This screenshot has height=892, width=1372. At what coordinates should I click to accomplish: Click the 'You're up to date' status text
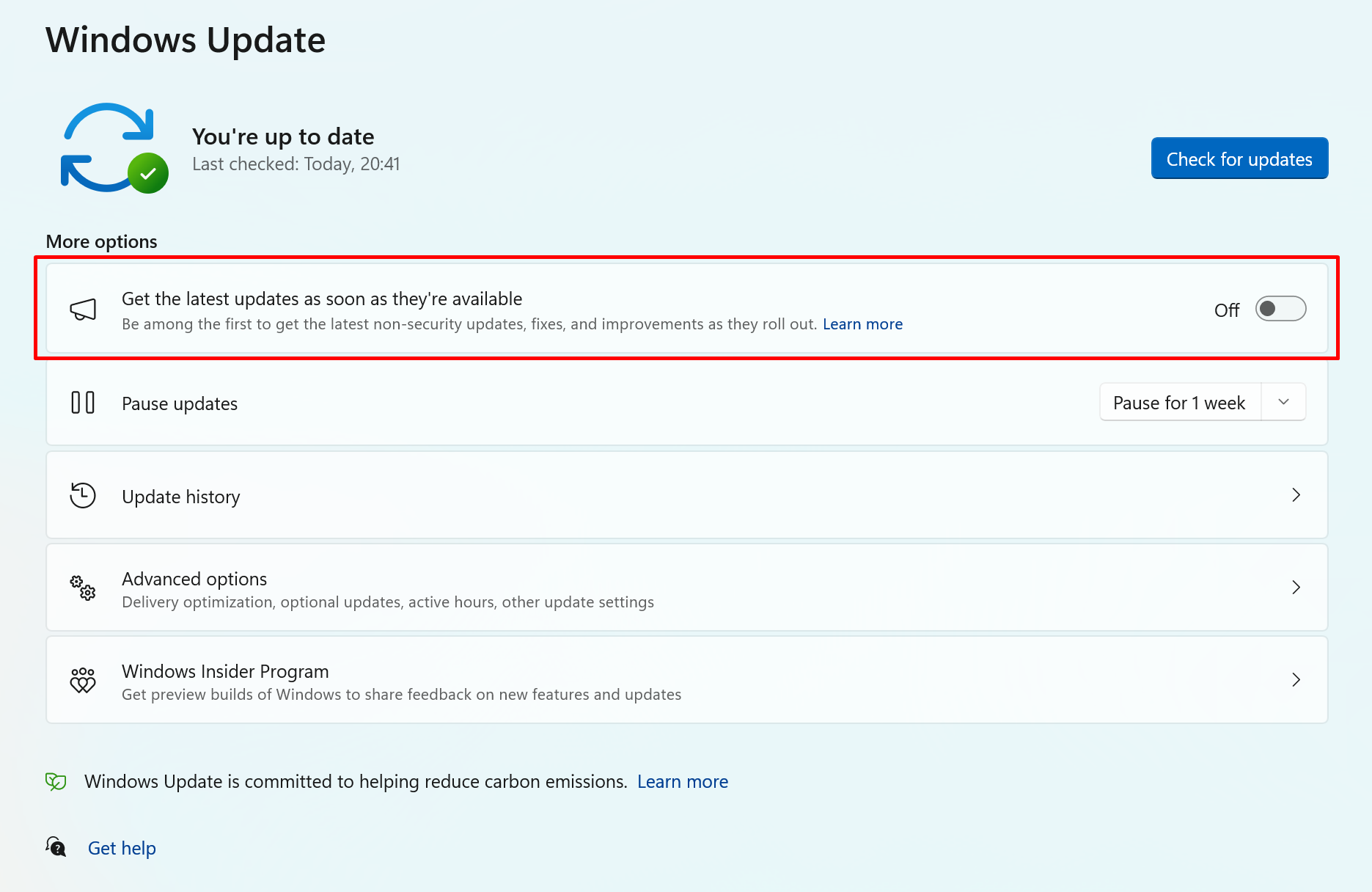[x=283, y=136]
